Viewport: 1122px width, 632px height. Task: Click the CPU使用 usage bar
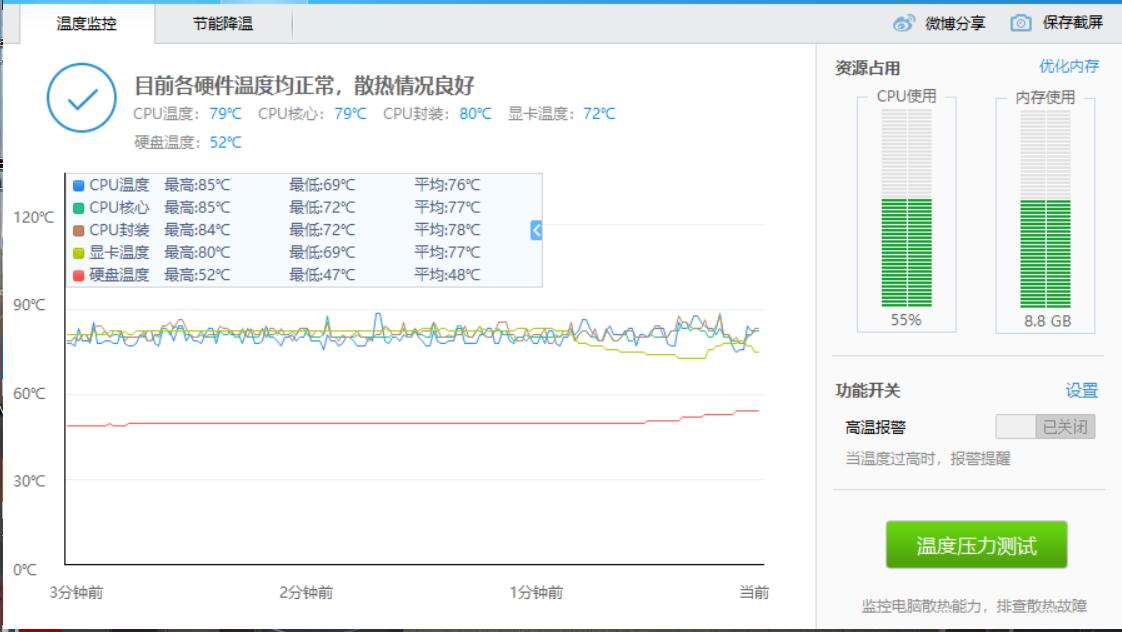click(906, 208)
